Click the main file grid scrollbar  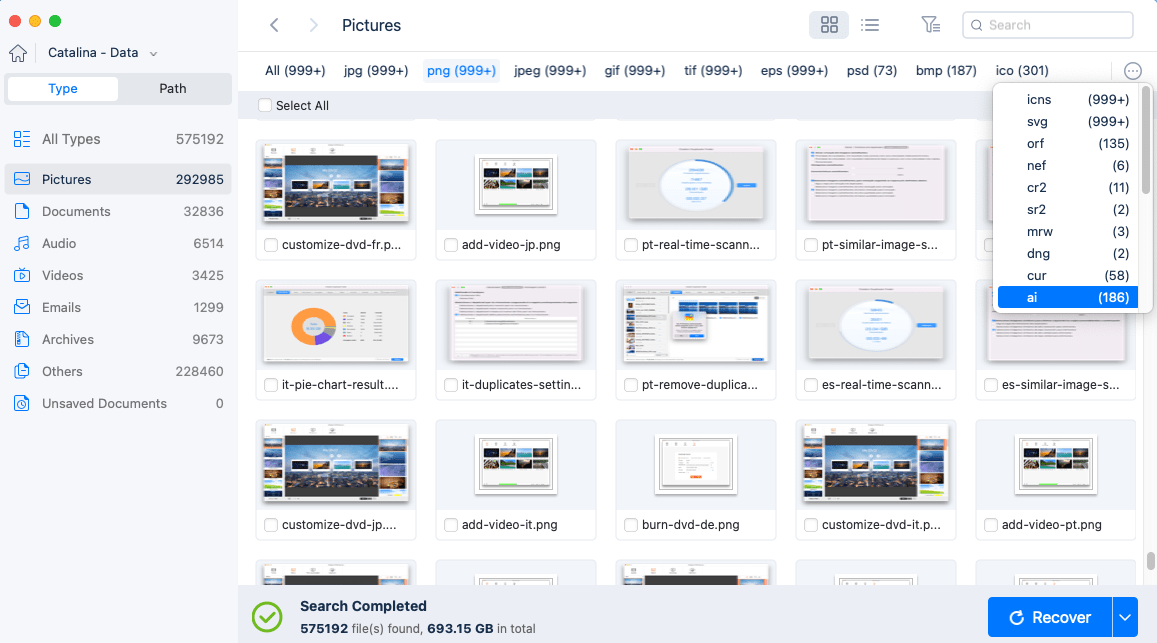tap(1150, 561)
